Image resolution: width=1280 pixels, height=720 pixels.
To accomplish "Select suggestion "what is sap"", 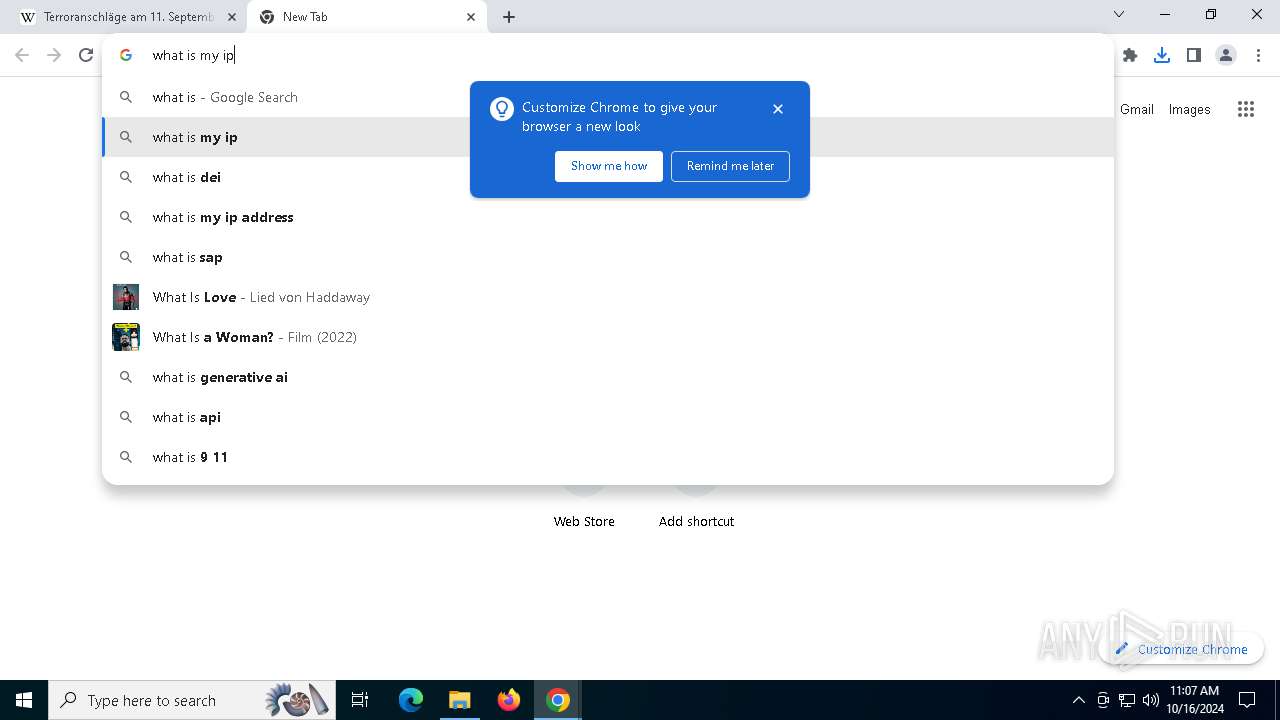I will 608,257.
